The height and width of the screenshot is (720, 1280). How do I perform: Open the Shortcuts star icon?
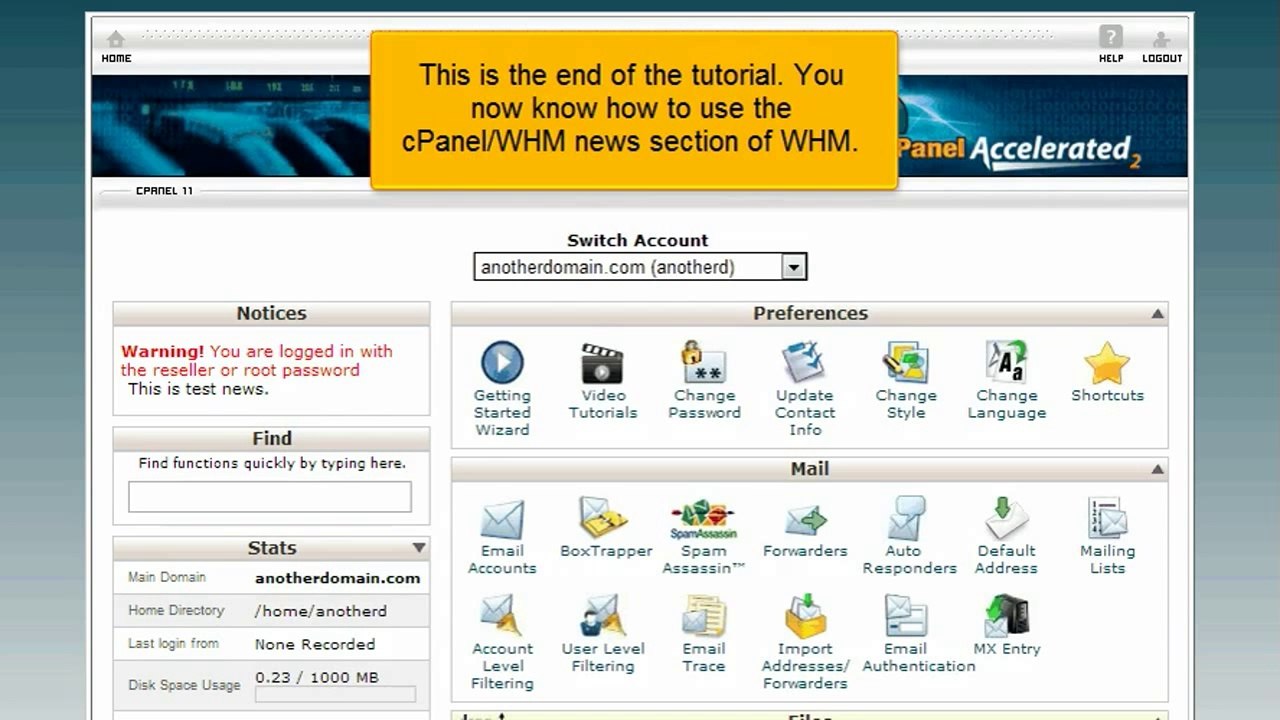click(x=1107, y=363)
